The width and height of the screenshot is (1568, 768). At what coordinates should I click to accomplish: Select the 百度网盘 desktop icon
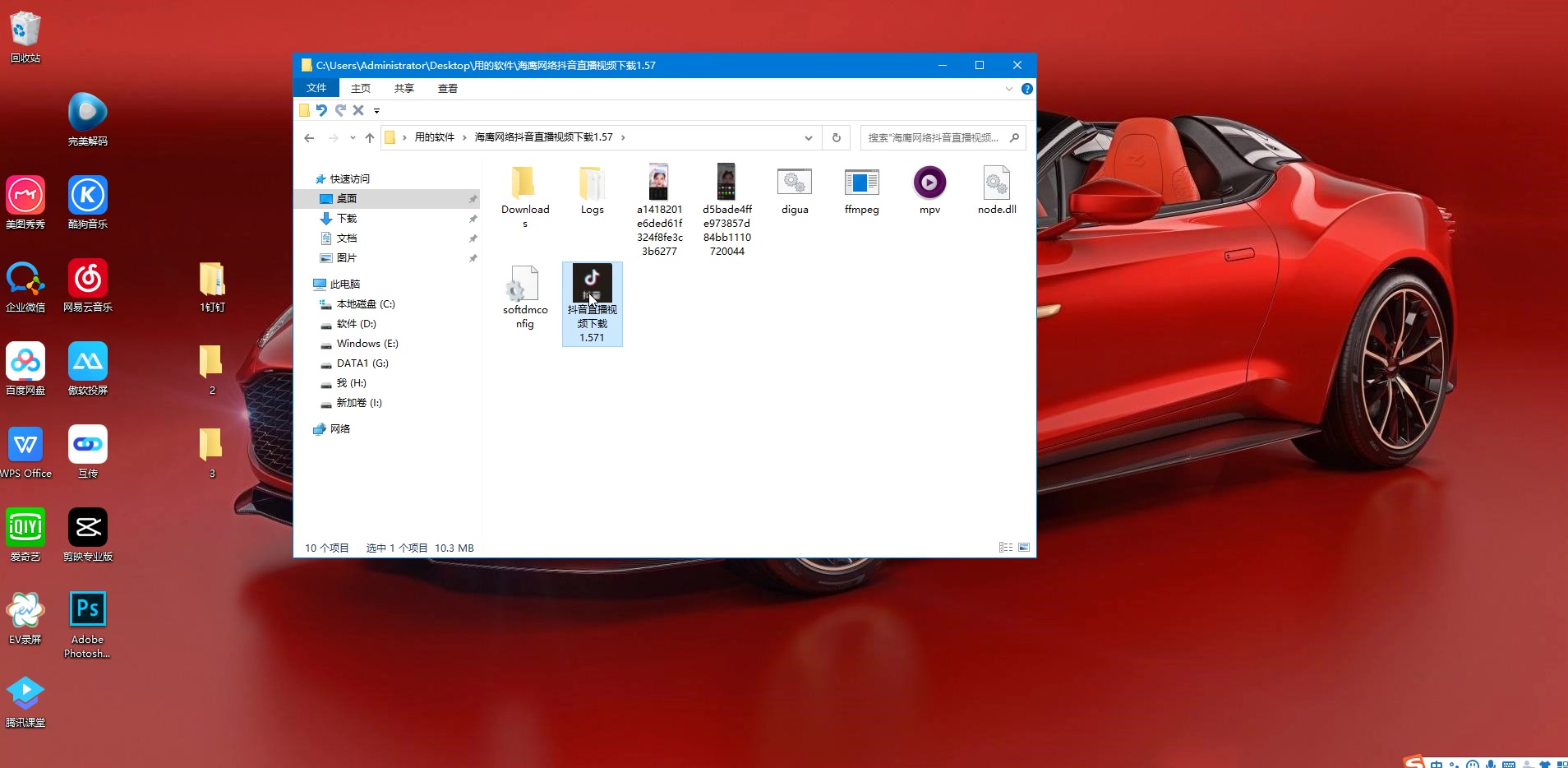pyautogui.click(x=25, y=369)
